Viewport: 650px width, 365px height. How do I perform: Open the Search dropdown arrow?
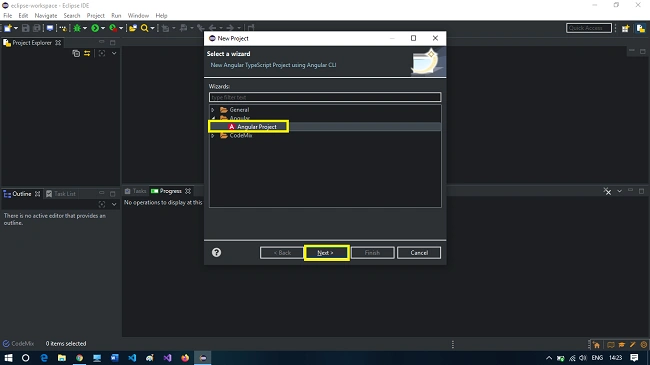tap(152, 28)
